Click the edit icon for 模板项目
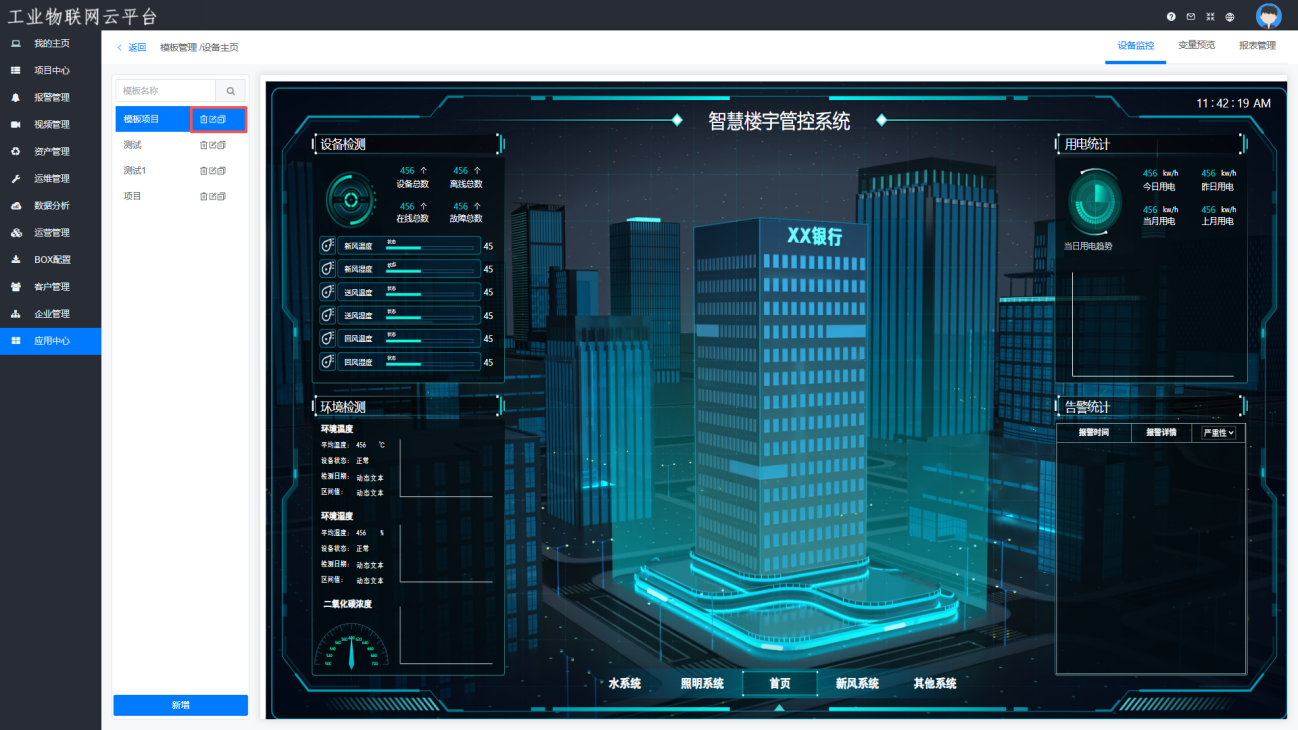Viewport: 1298px width, 730px height. (x=212, y=119)
